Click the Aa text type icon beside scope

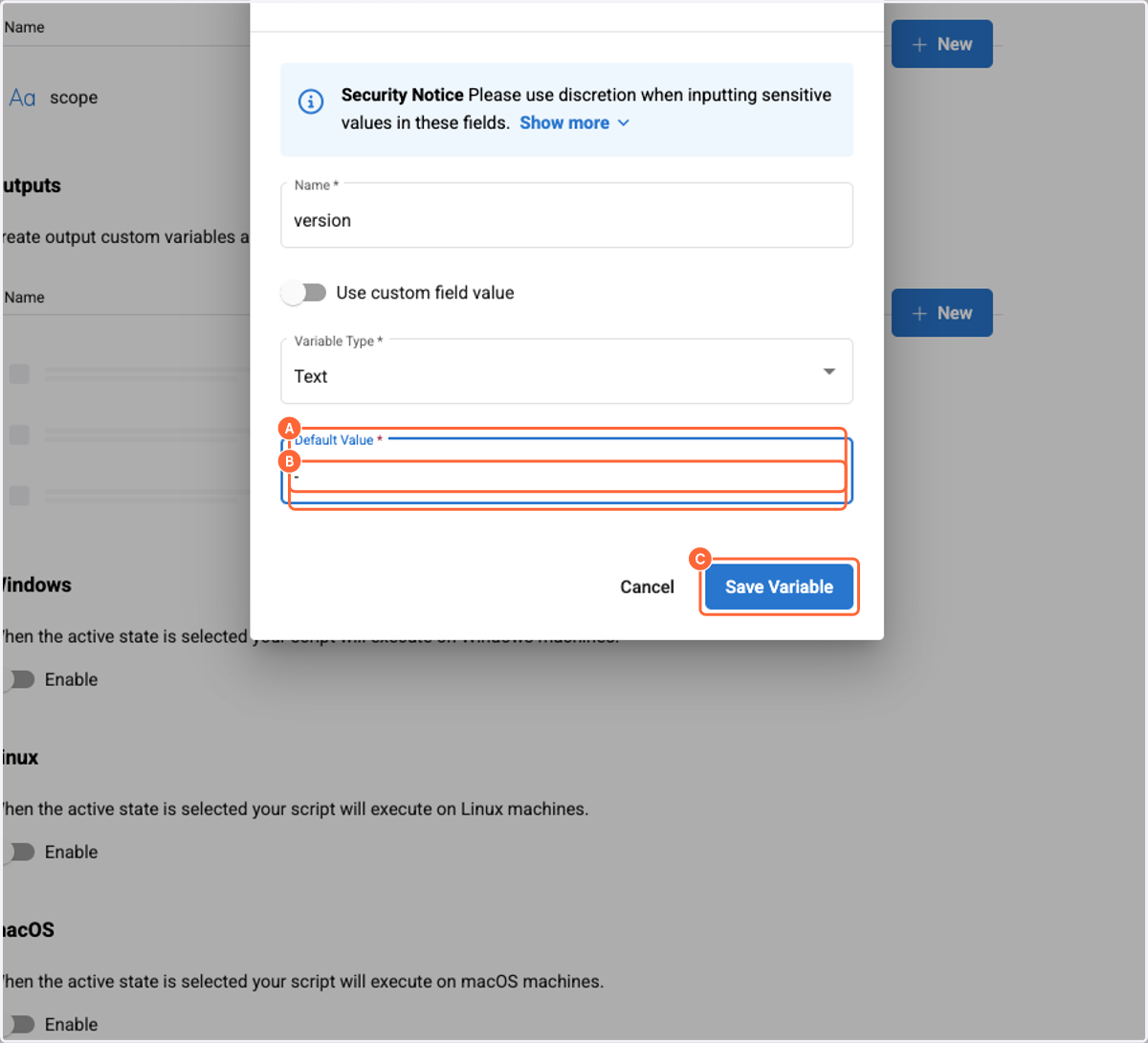tap(22, 98)
